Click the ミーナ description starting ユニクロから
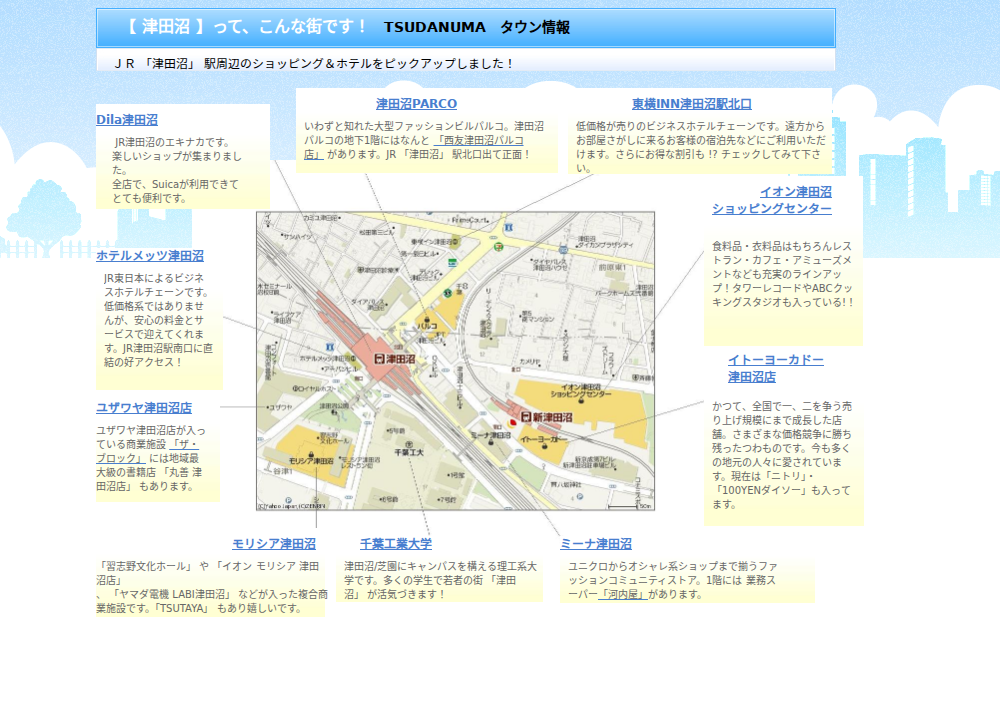The width and height of the screenshot is (1000, 721). [x=672, y=580]
